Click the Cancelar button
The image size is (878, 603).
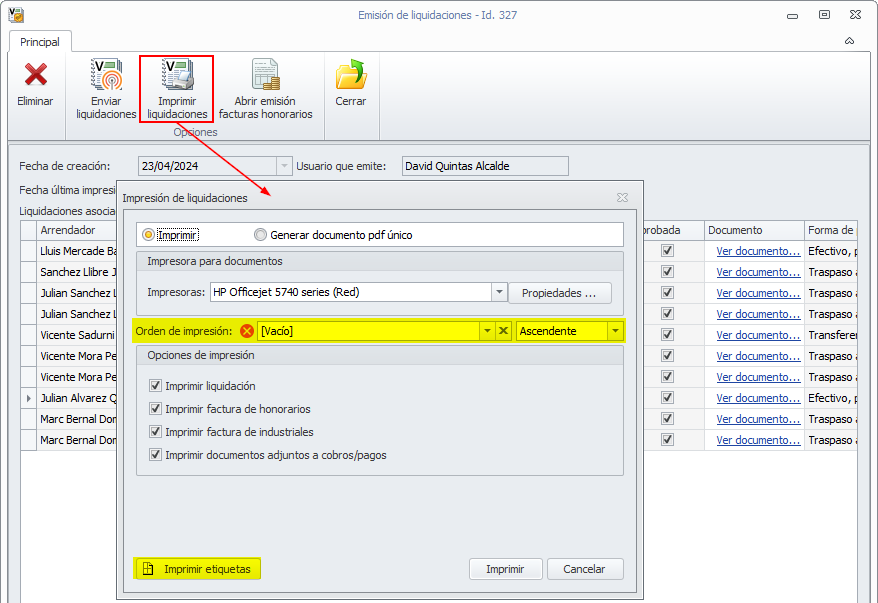pos(585,569)
